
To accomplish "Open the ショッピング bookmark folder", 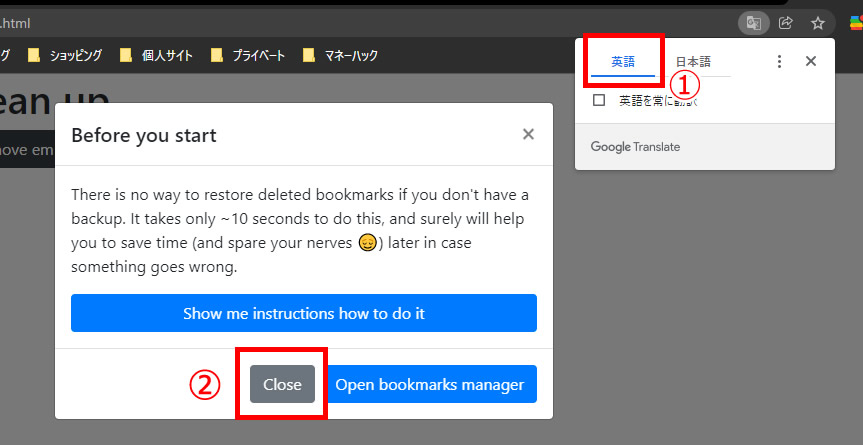I will click(x=66, y=55).
